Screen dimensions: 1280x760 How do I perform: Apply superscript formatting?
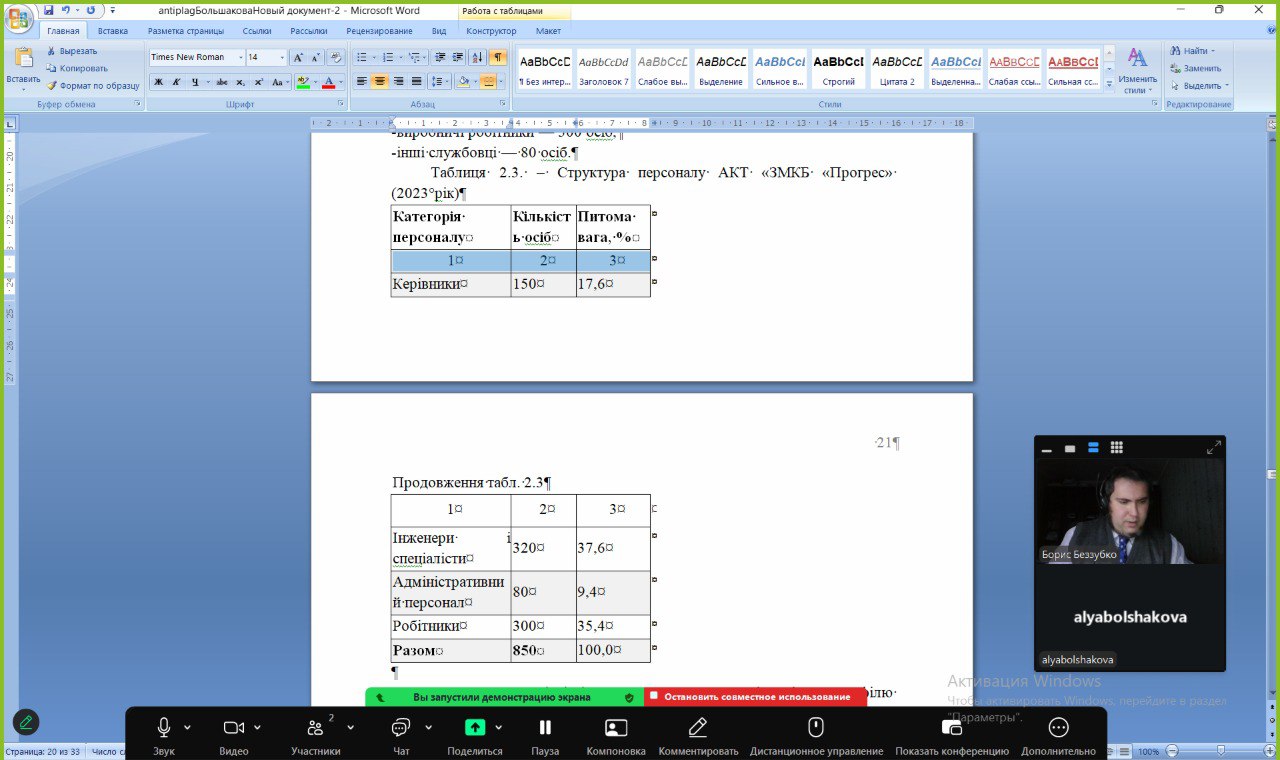point(259,82)
